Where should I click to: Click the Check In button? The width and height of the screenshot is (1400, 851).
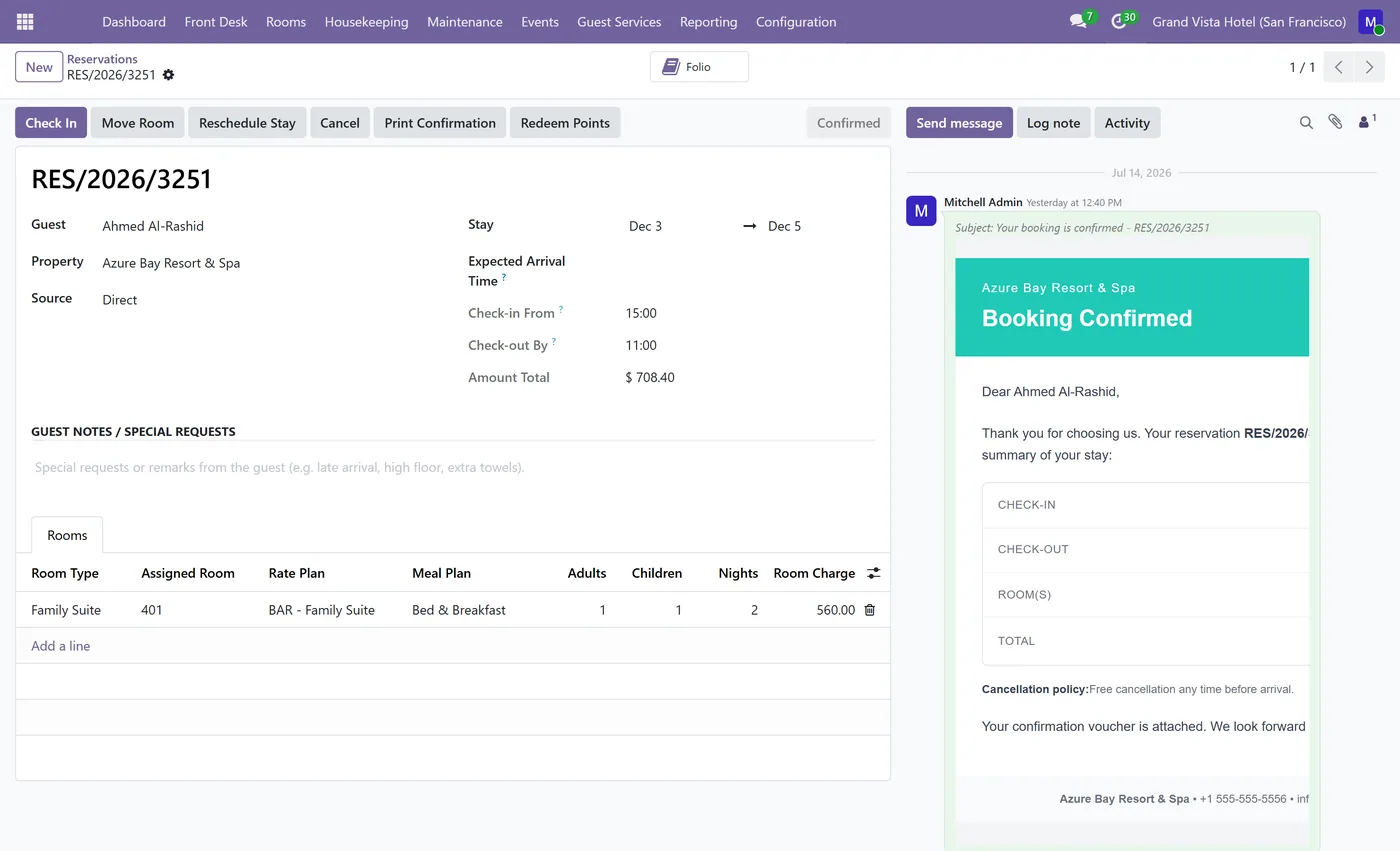click(51, 123)
